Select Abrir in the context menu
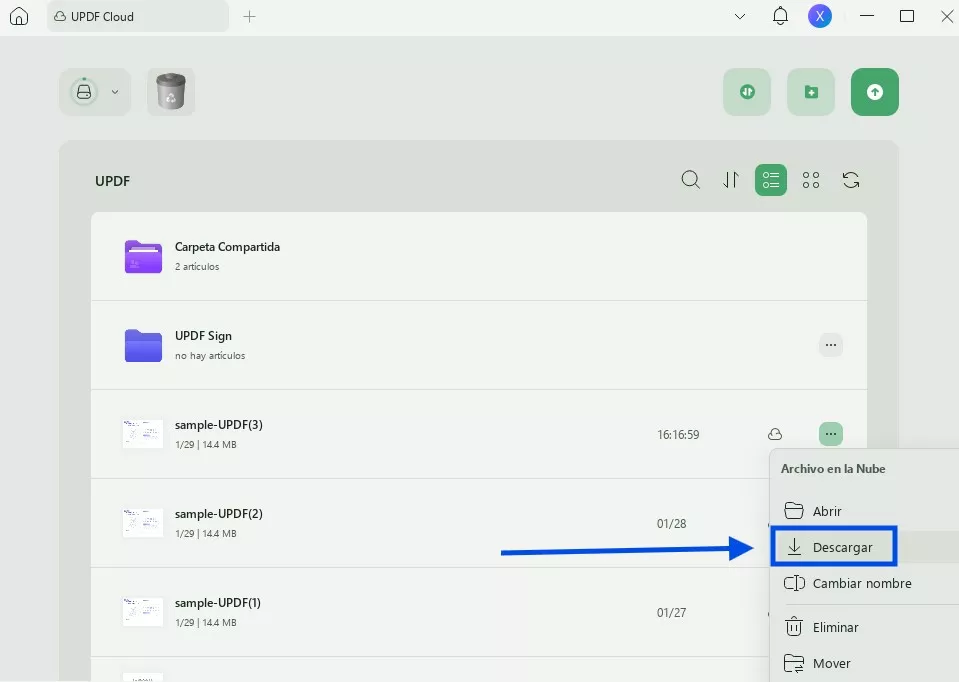959x682 pixels. pyautogui.click(x=864, y=511)
